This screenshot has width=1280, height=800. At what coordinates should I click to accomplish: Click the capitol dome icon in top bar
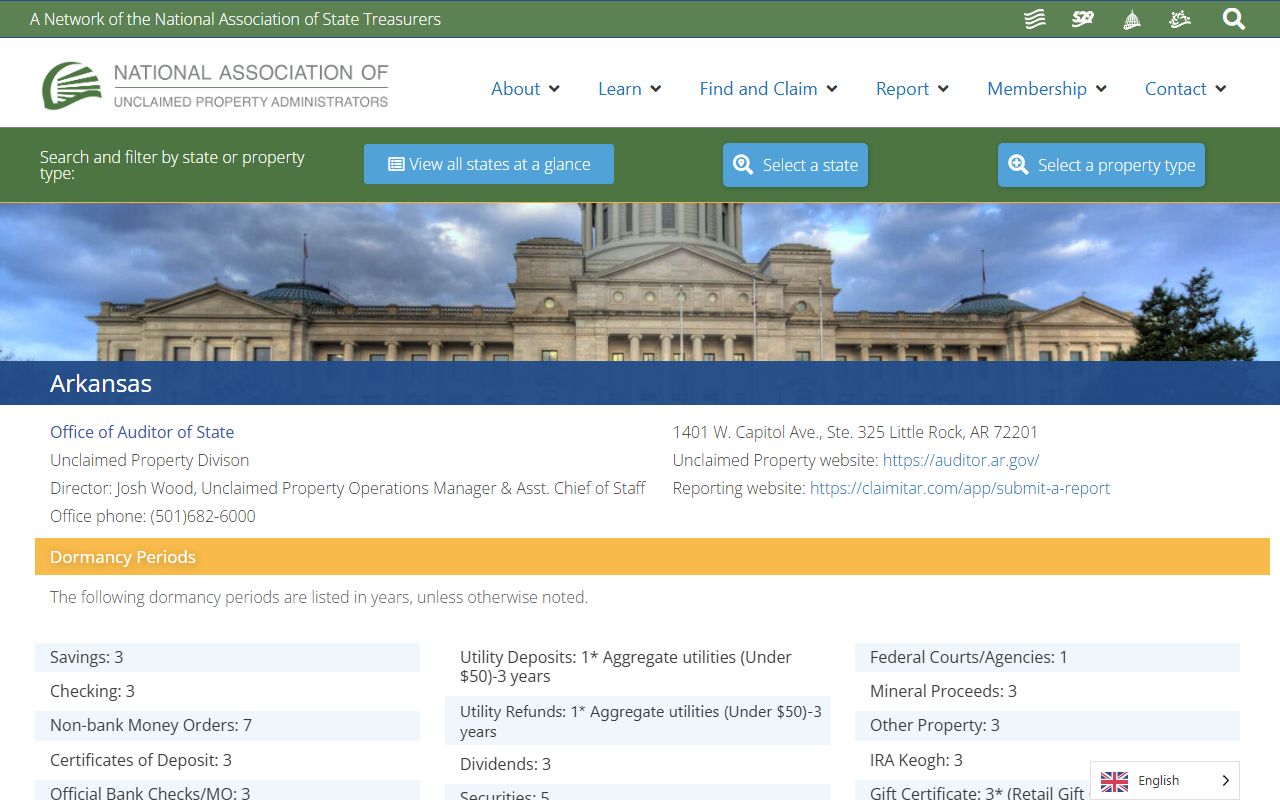[1132, 19]
